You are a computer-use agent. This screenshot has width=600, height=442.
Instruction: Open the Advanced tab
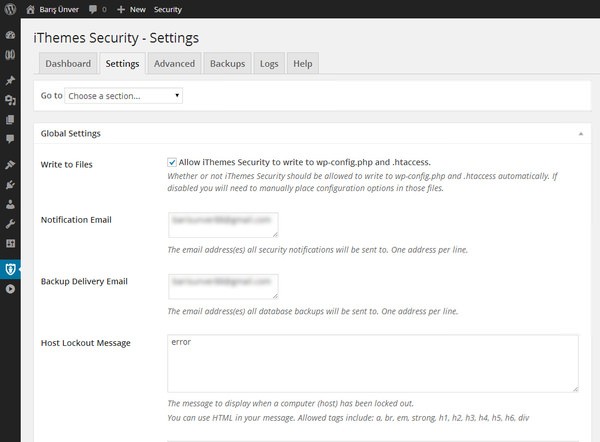(x=174, y=64)
